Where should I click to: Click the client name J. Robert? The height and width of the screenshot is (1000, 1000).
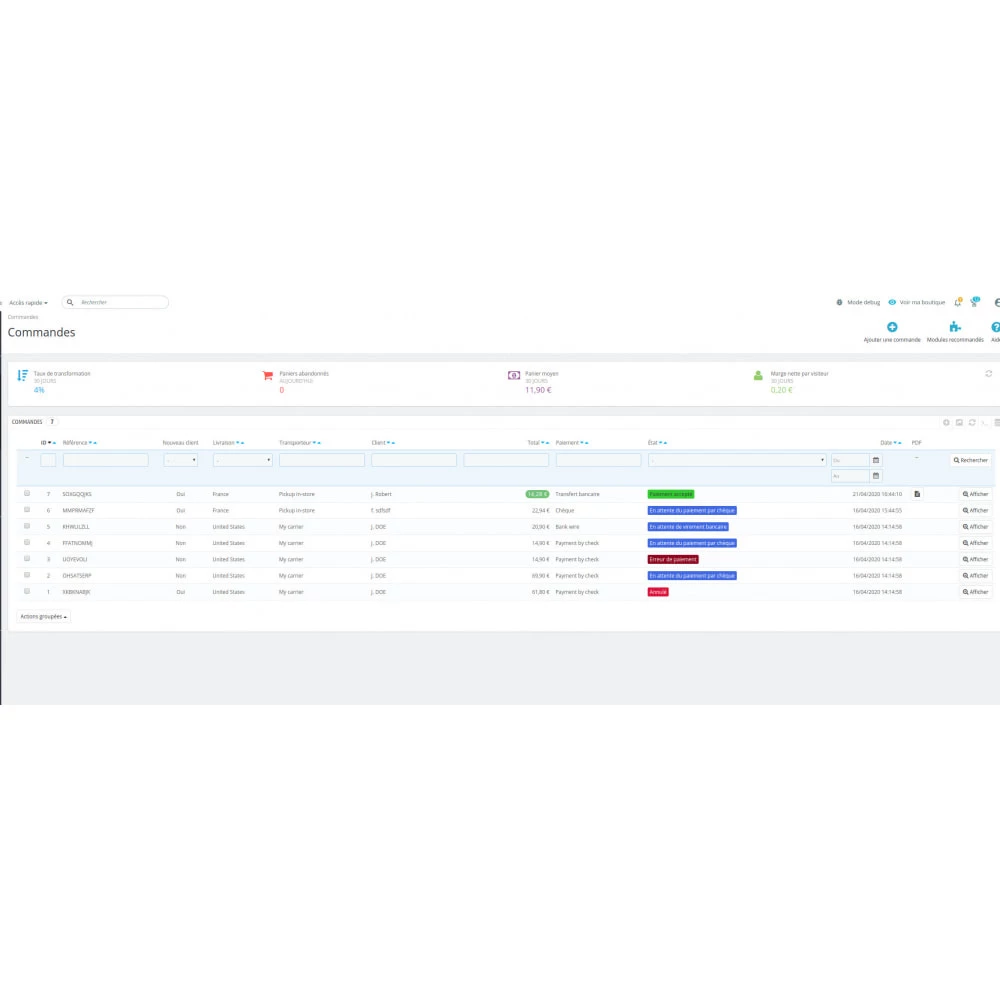pyautogui.click(x=381, y=494)
